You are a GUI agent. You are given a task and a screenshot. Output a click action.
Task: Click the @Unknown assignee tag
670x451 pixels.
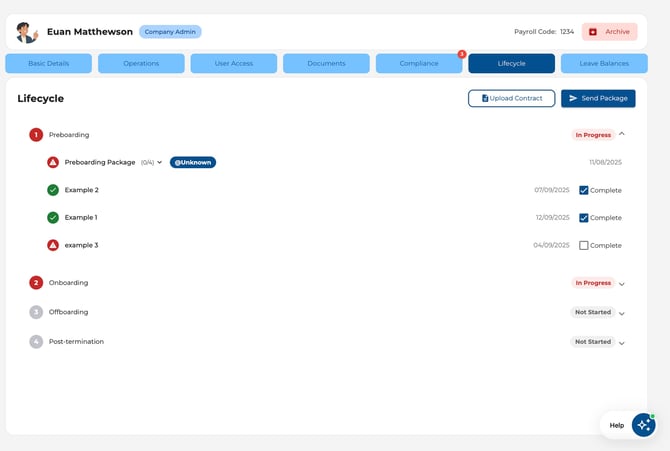[193, 162]
